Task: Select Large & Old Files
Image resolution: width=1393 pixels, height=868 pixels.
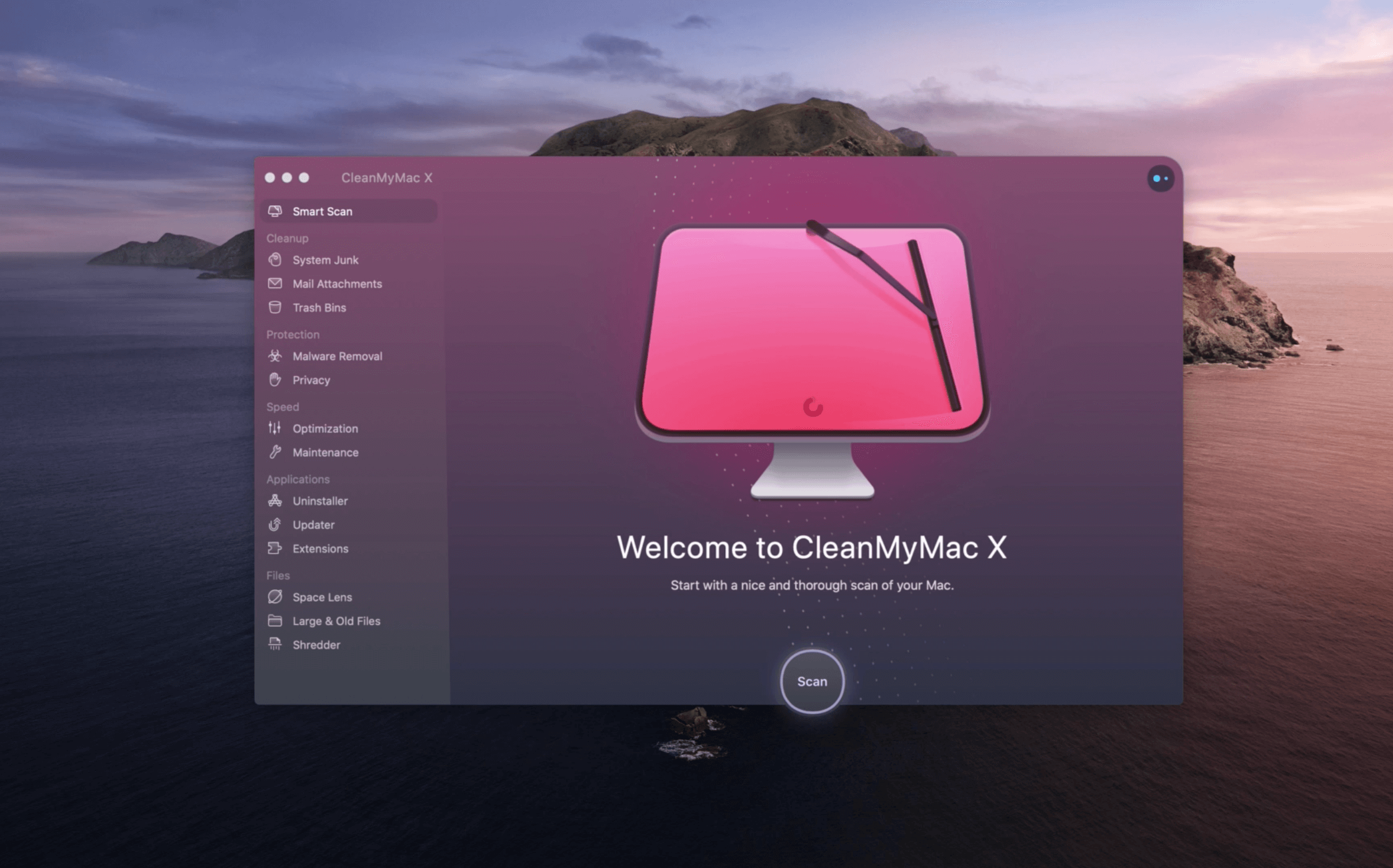Action: tap(349, 621)
